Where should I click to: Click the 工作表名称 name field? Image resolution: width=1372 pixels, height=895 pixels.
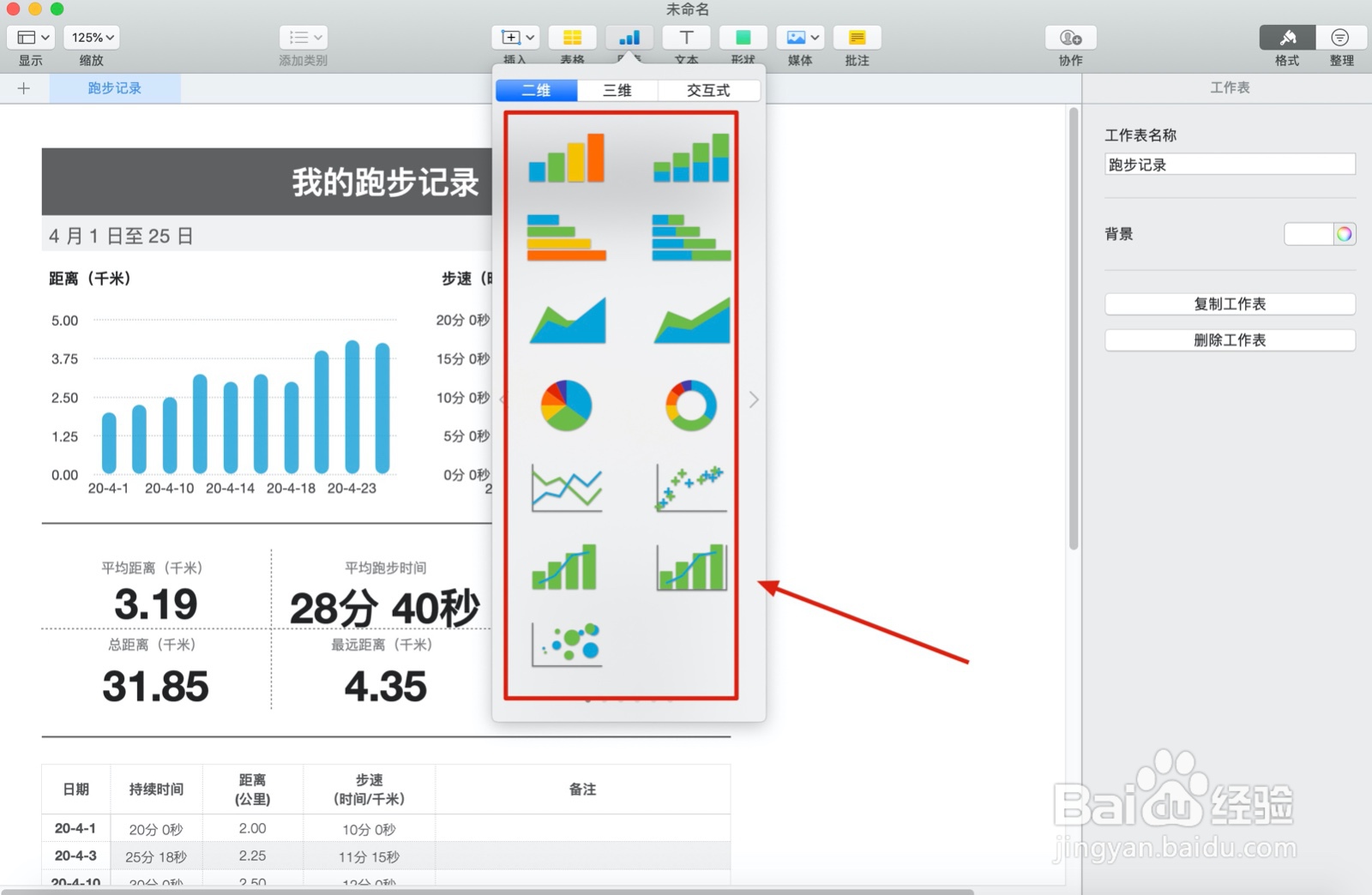[x=1230, y=164]
